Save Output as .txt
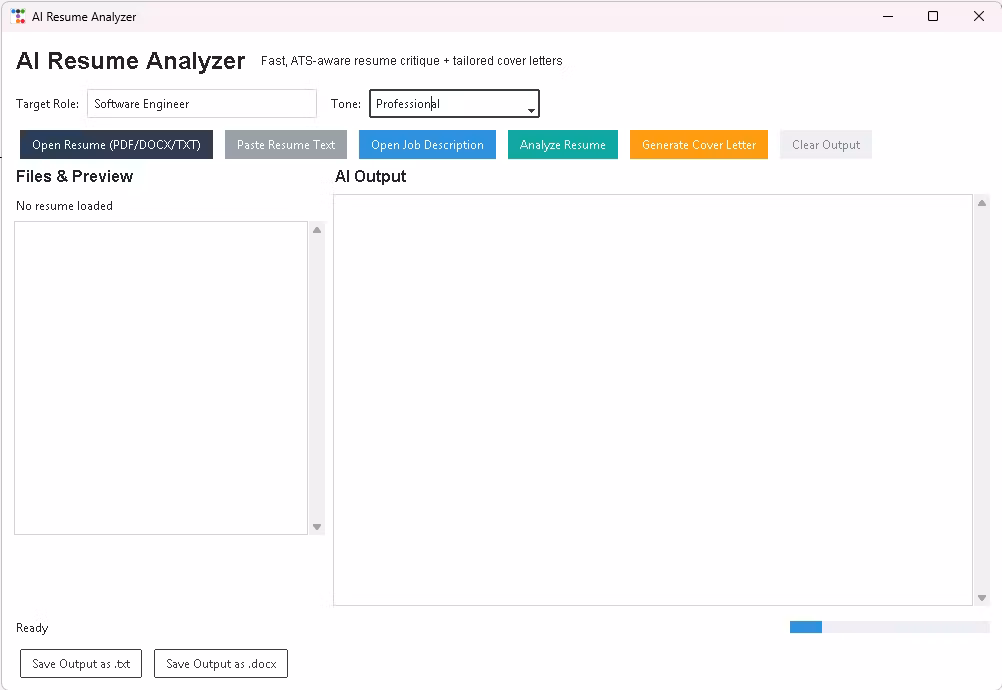The width and height of the screenshot is (1002, 690). coord(81,664)
